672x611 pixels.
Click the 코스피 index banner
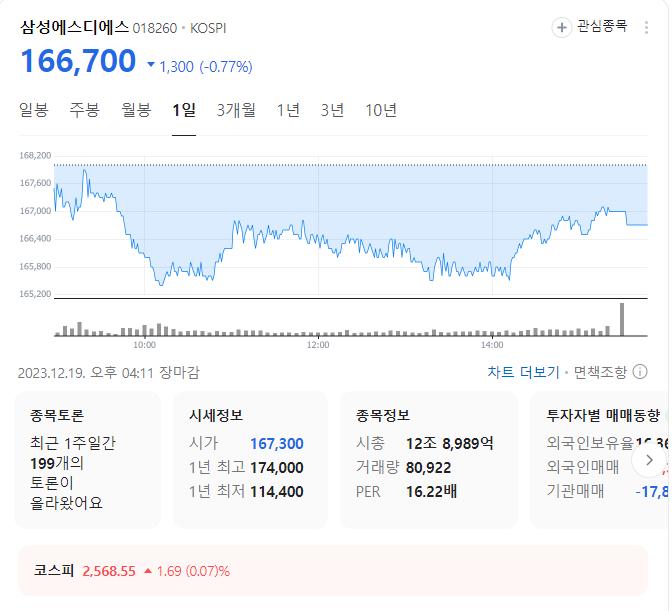point(333,571)
